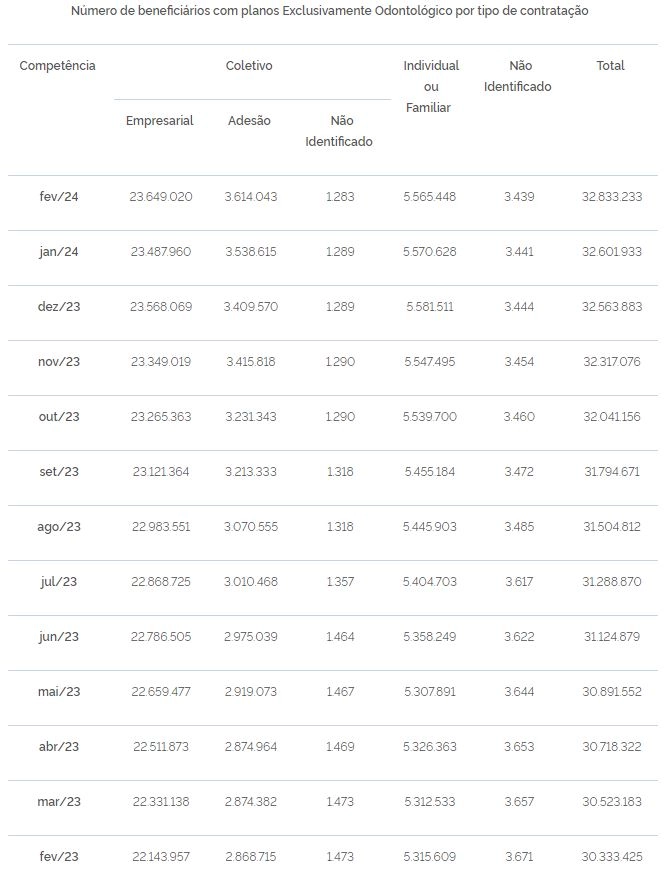The width and height of the screenshot is (667, 880).
Task: Click the fev/23 row label
Action: [x=59, y=856]
